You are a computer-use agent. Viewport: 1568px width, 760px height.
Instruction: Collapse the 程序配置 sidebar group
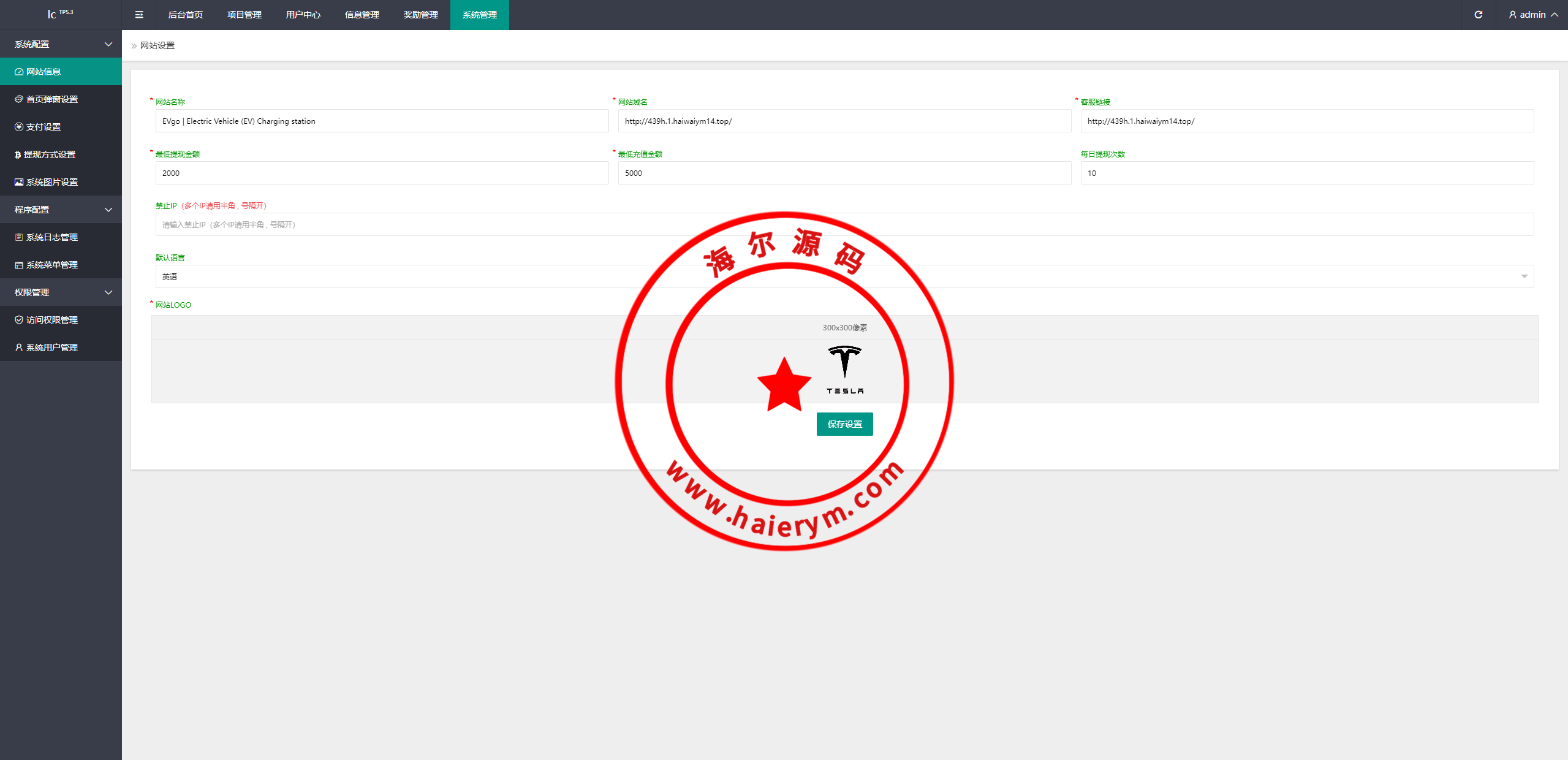[61, 210]
